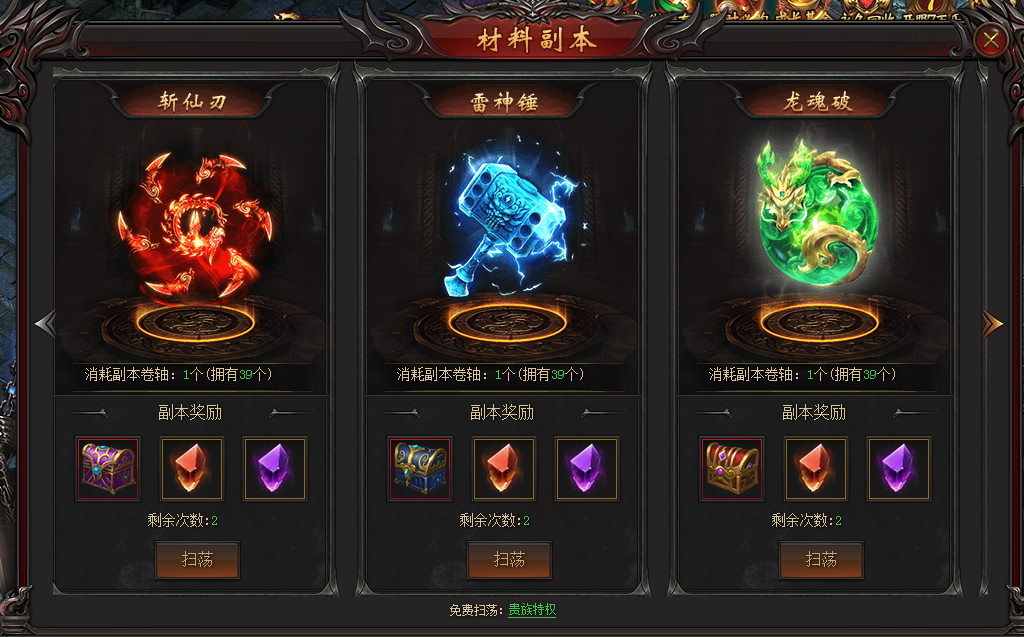This screenshot has height=637, width=1024.
Task: Click the purple crystal reward under 斩仙刃
Action: coord(275,469)
